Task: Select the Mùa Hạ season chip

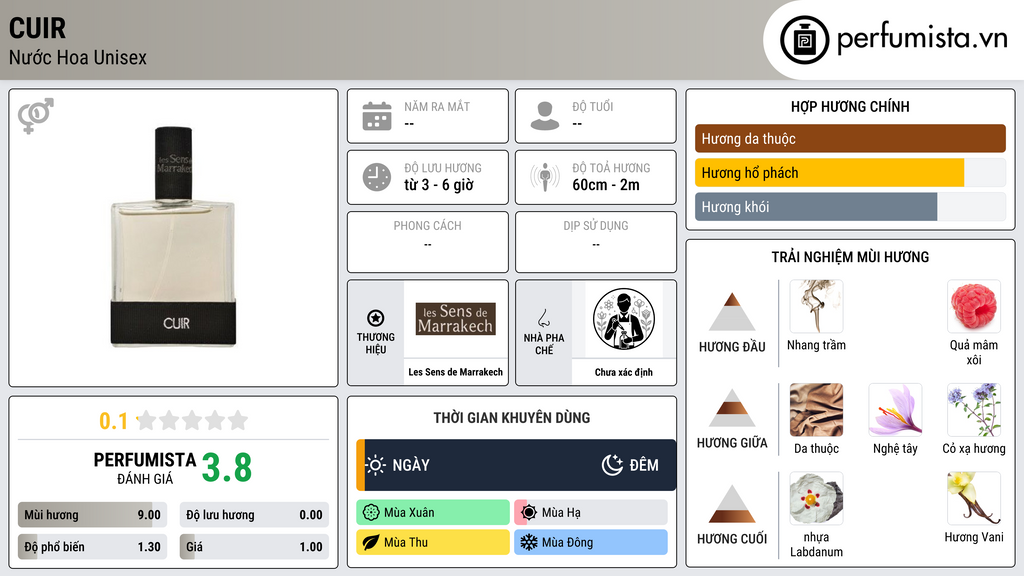Action: coord(591,513)
